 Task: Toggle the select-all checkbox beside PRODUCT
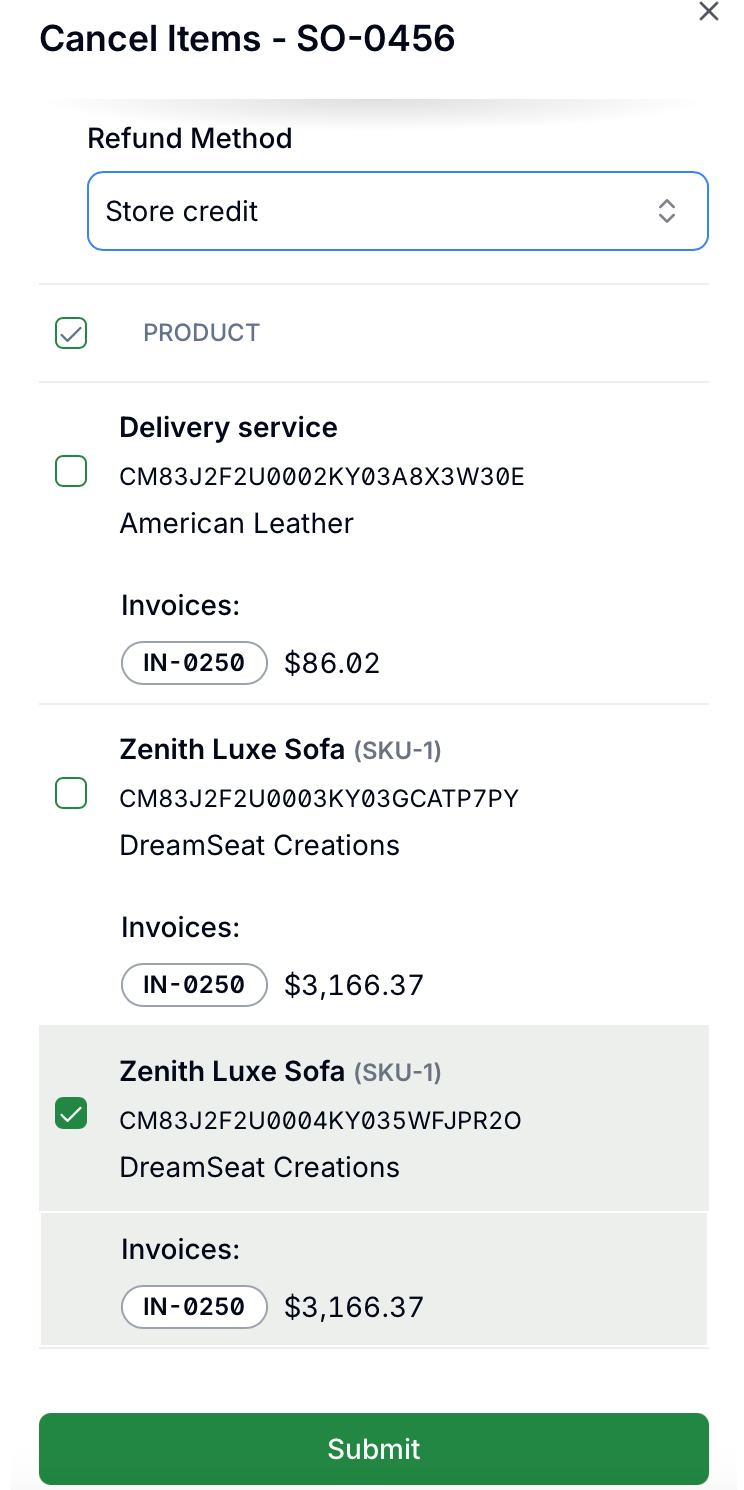[x=71, y=333]
